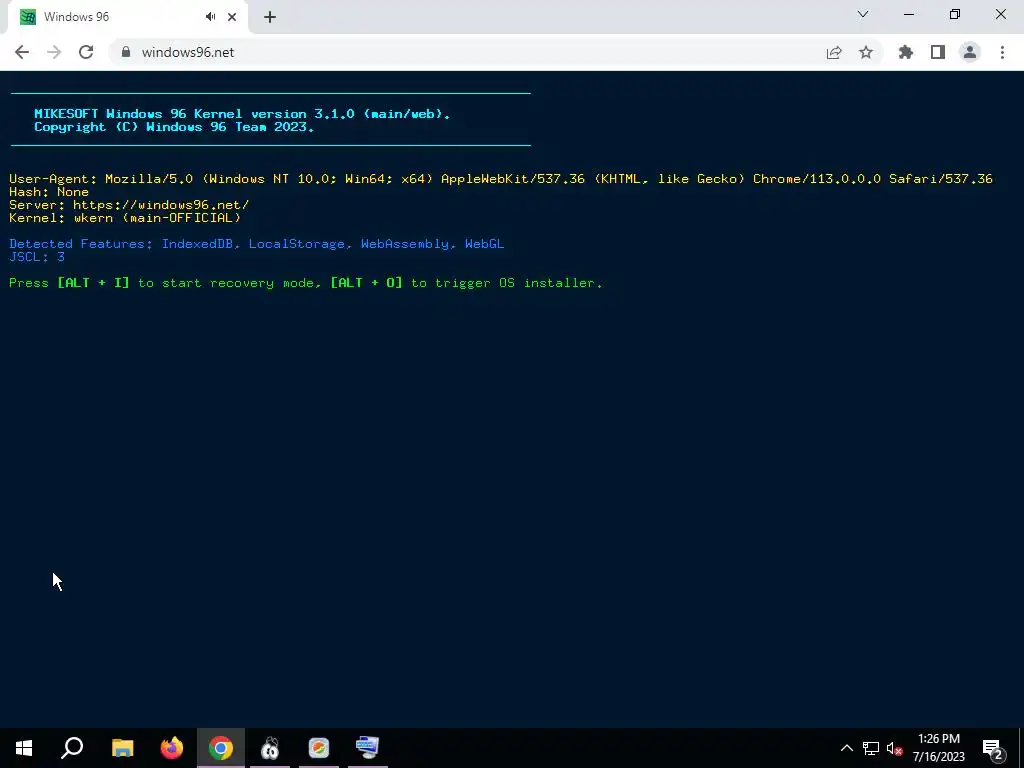Open the Windows Start menu
Viewport: 1024px width, 768px height.
point(24,748)
